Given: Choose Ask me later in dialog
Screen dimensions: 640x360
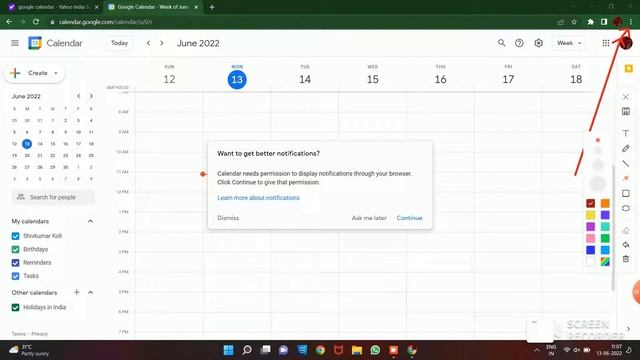Looking at the screenshot, I should click(x=369, y=218).
